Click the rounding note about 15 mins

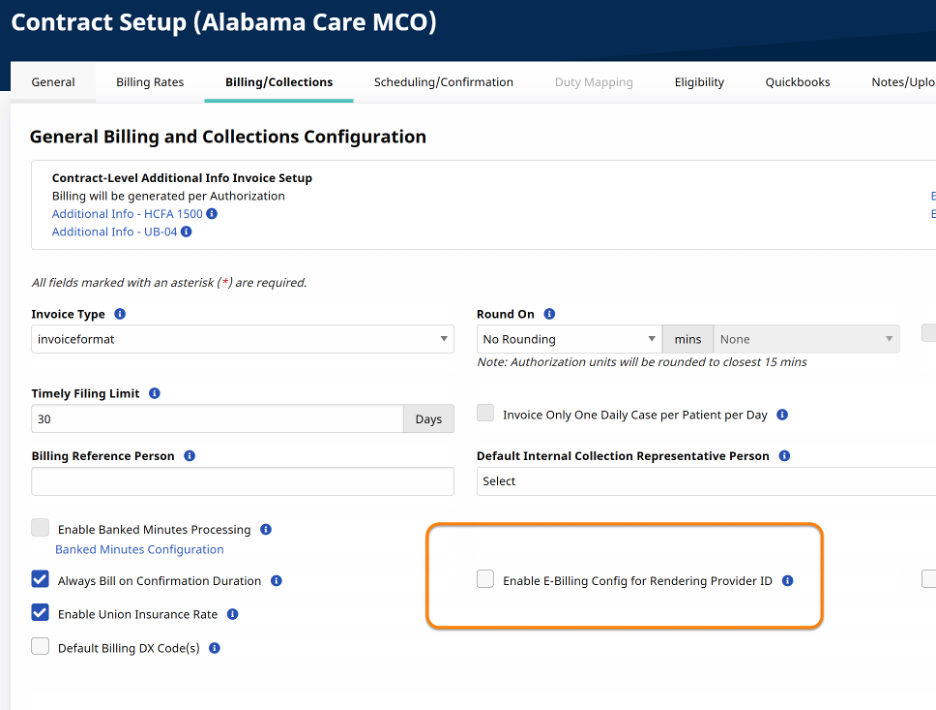pos(642,362)
